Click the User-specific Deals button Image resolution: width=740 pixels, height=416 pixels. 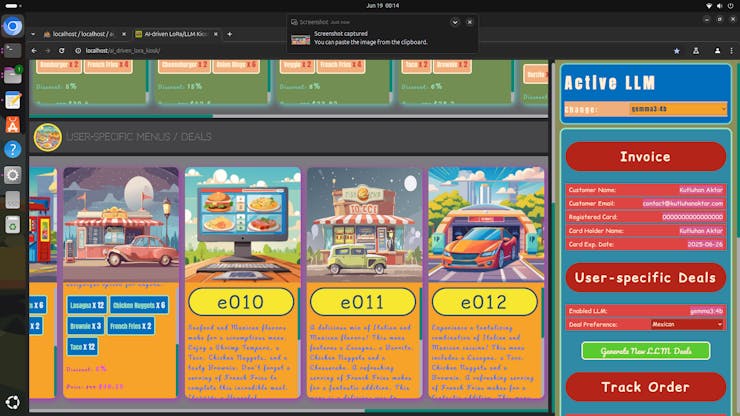tap(646, 278)
